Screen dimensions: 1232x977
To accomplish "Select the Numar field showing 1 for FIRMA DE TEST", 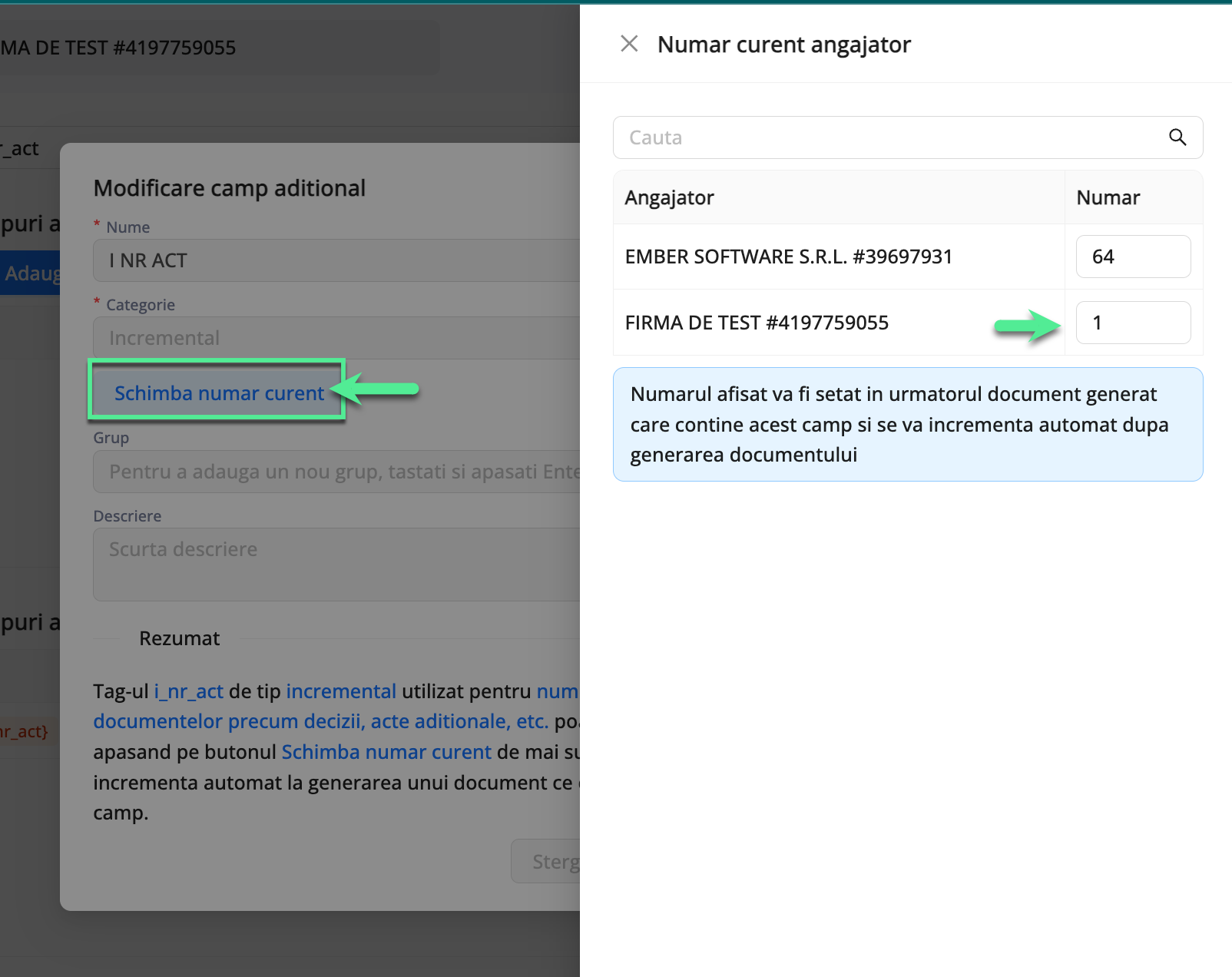I will pos(1133,323).
